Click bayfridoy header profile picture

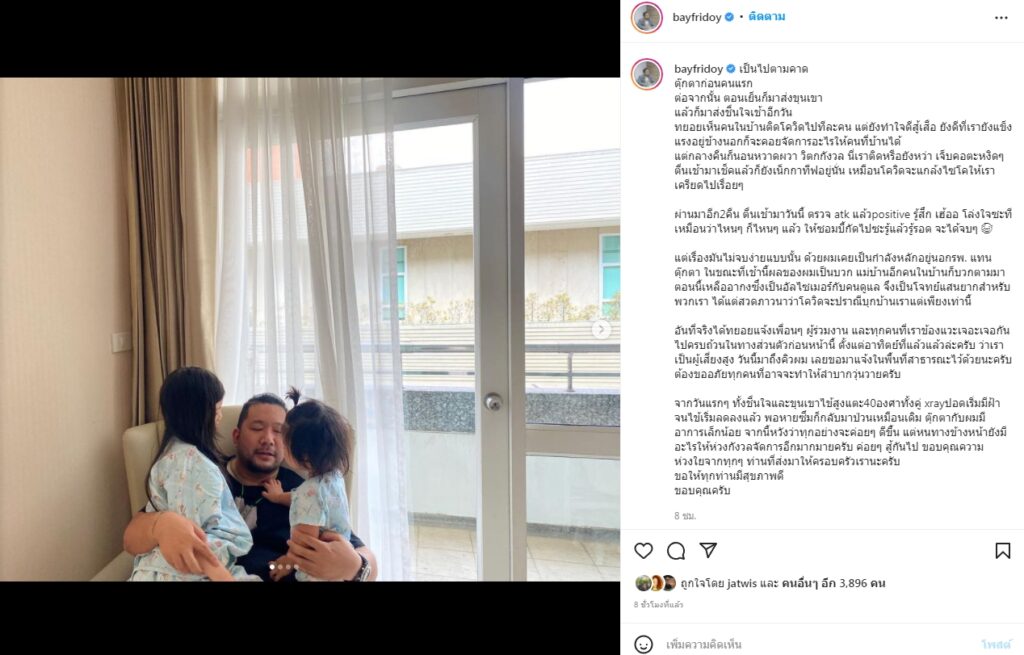tap(647, 17)
